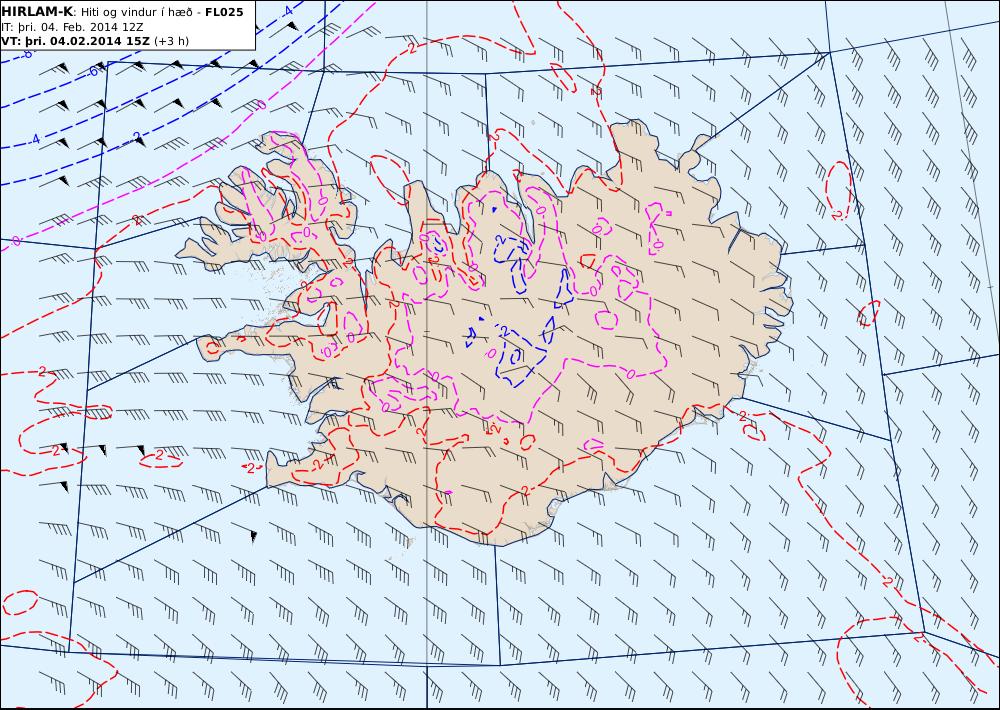Screen dimensions: 1000x710
Task: Click the blue -6 isotherm label
Action: 93,71
